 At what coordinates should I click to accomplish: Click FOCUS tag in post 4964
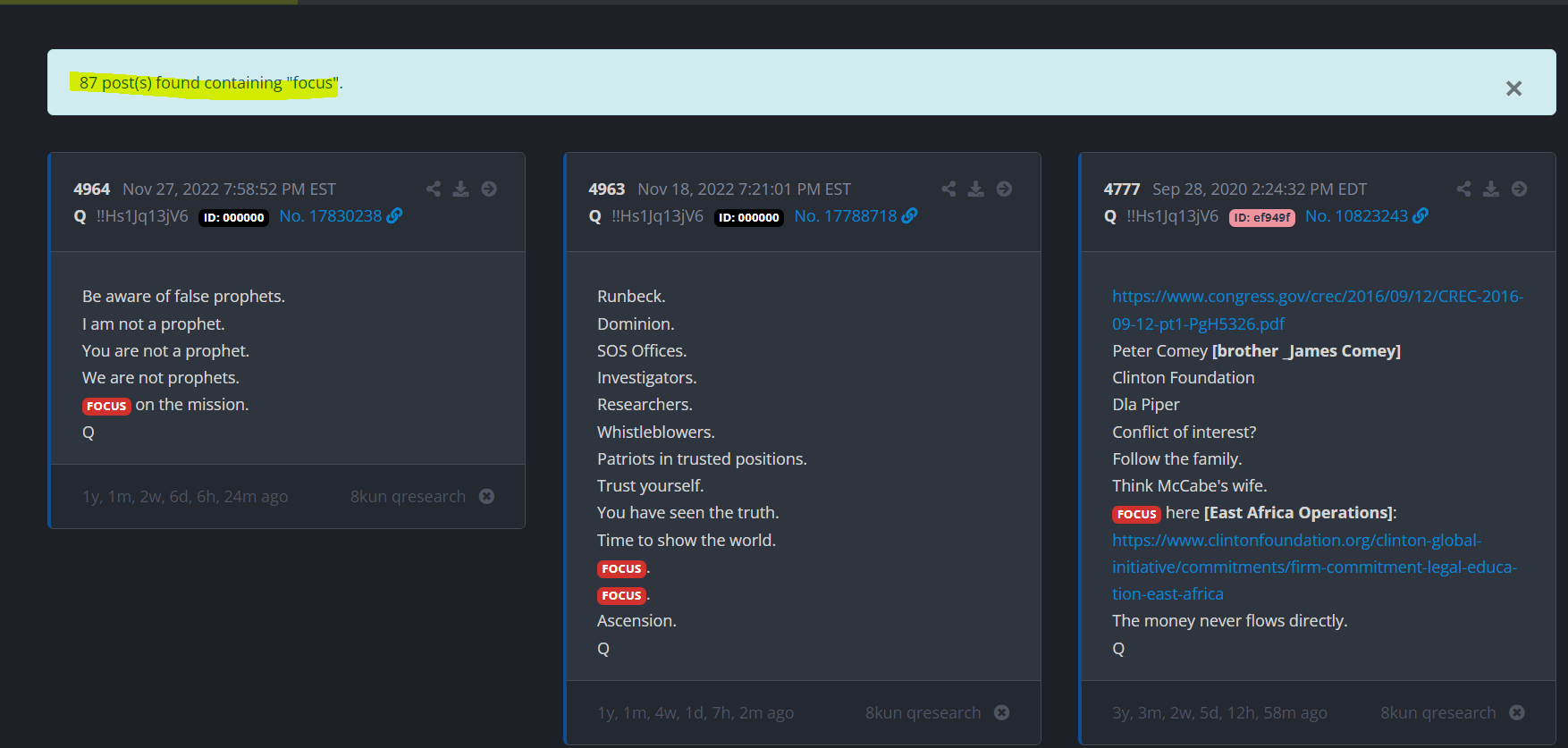tap(106, 406)
